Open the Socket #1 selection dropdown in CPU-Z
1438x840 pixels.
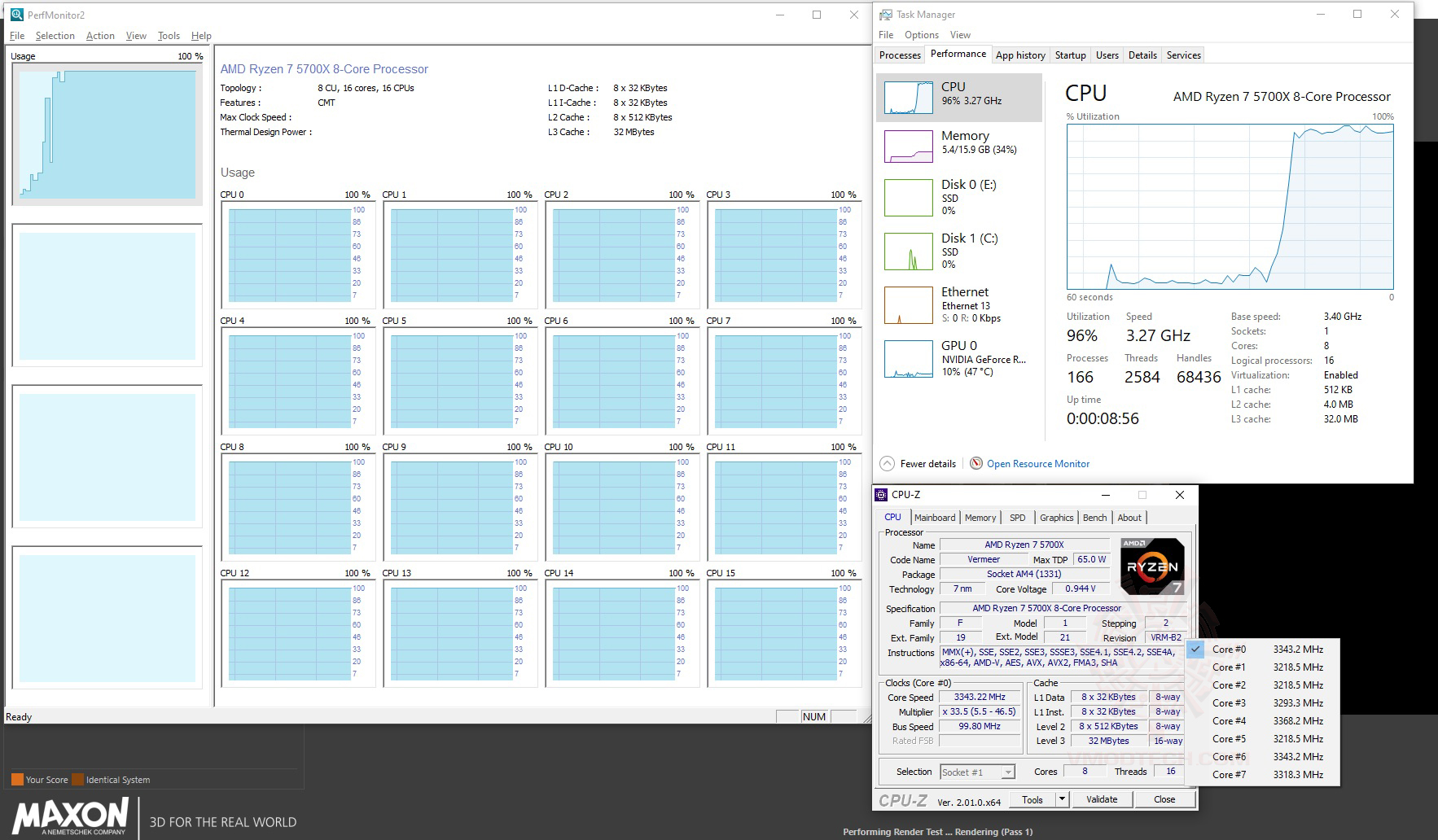[978, 772]
